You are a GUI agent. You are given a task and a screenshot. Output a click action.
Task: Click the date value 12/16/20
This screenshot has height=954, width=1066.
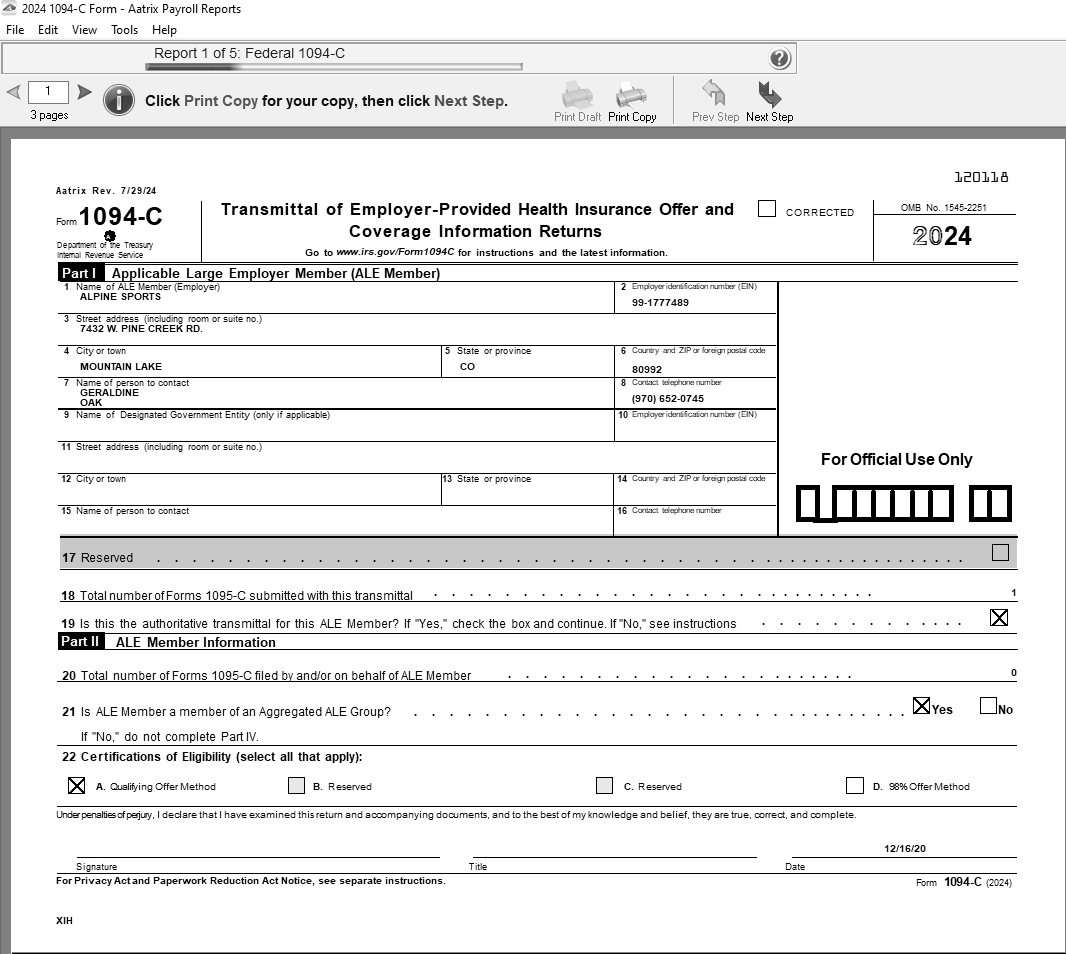point(905,849)
